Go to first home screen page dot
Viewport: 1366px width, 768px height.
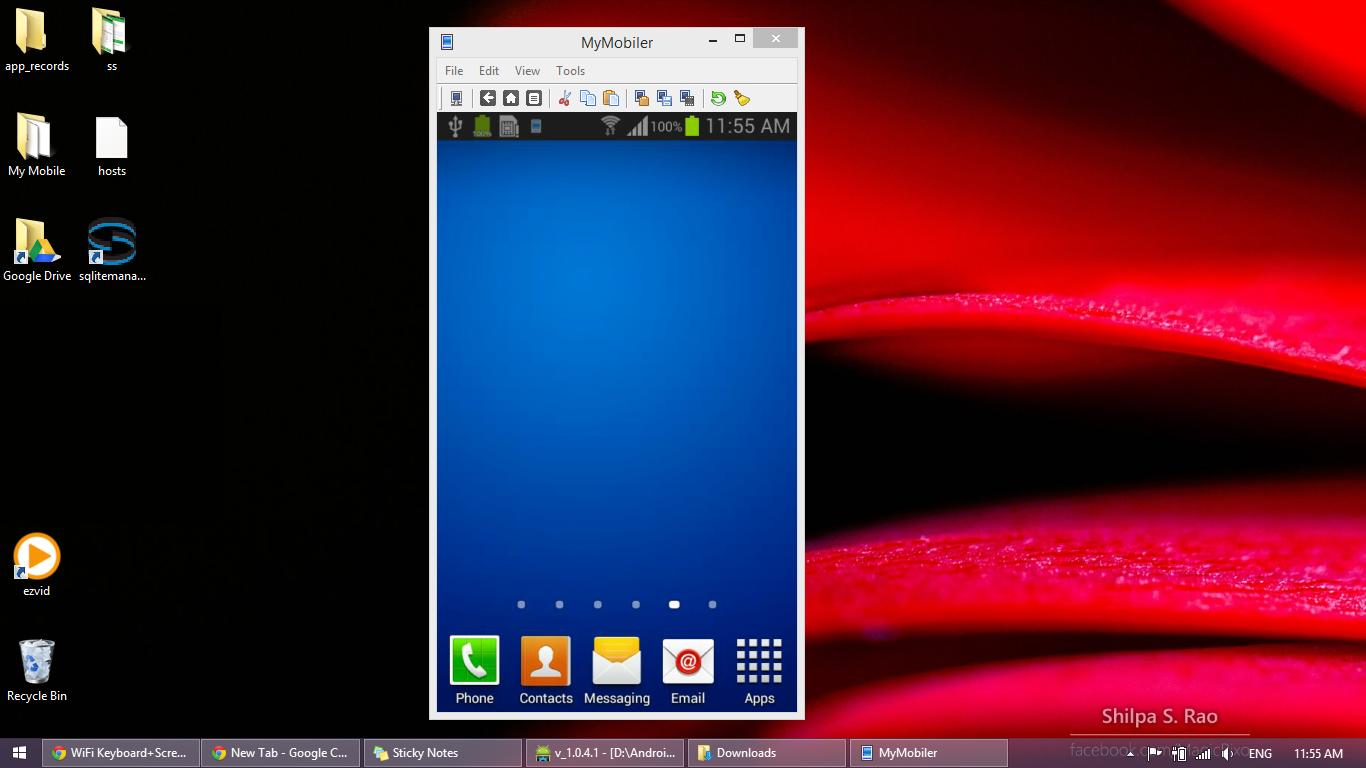[x=521, y=604]
